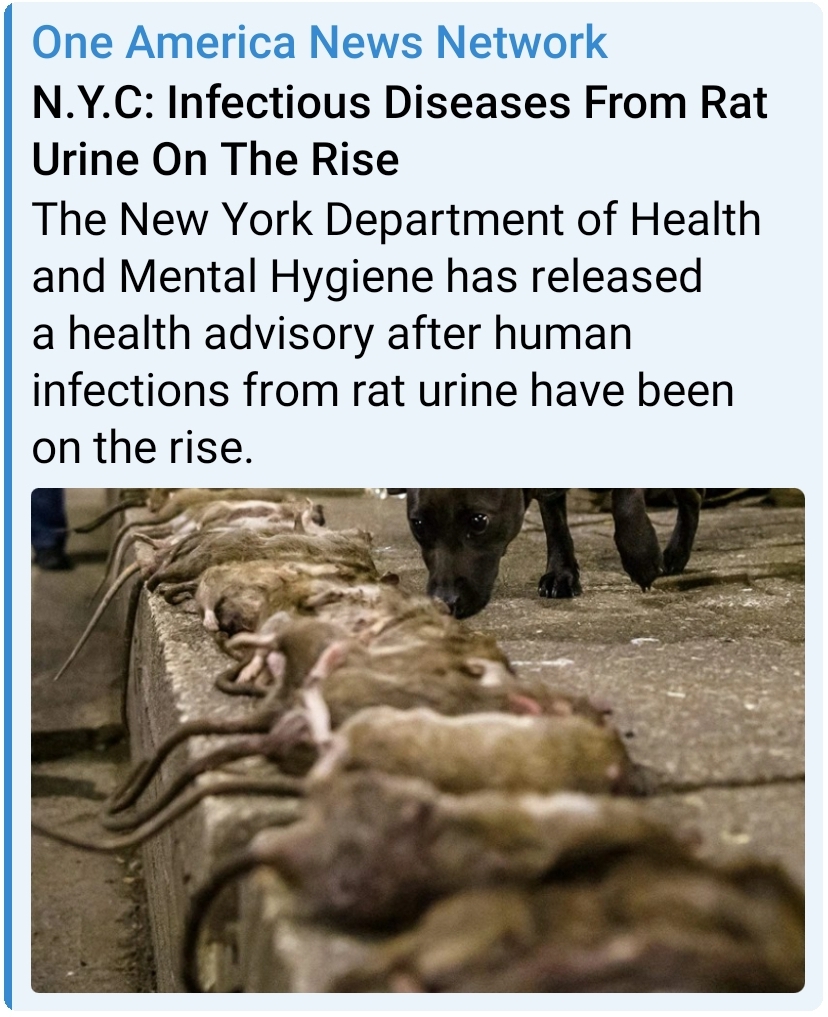Click the blue vertical quote bar
The height and width of the screenshot is (1017, 828).
[x=7, y=508]
